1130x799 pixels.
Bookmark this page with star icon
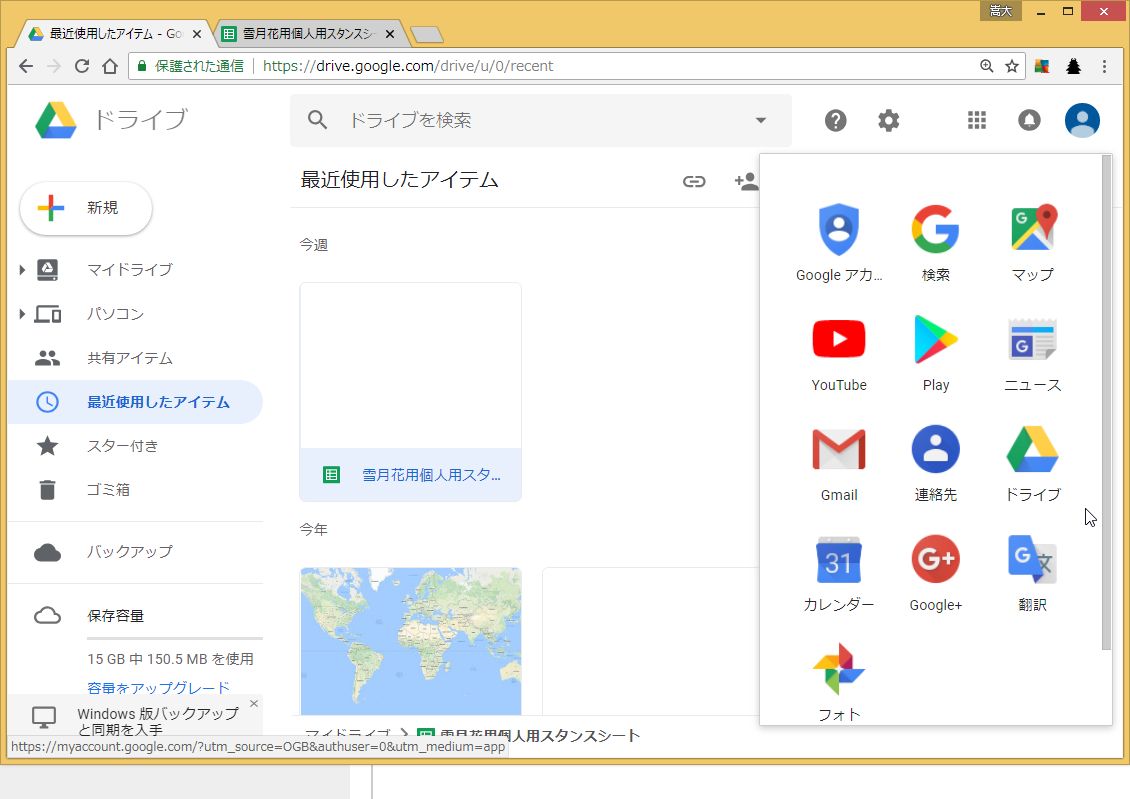[x=1012, y=66]
